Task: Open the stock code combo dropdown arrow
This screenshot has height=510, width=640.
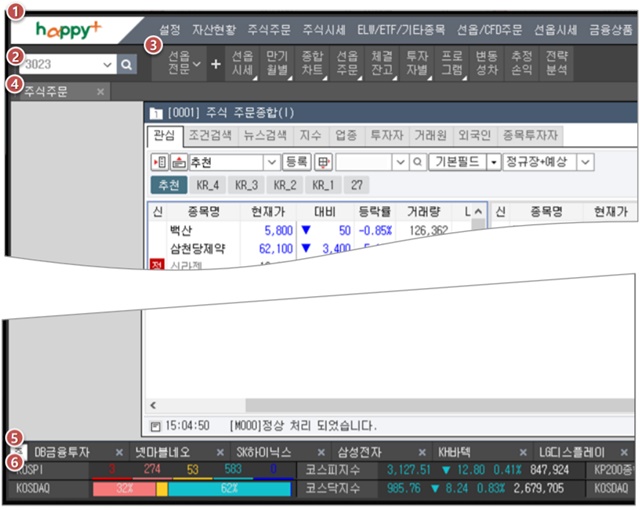Action: pos(400,162)
